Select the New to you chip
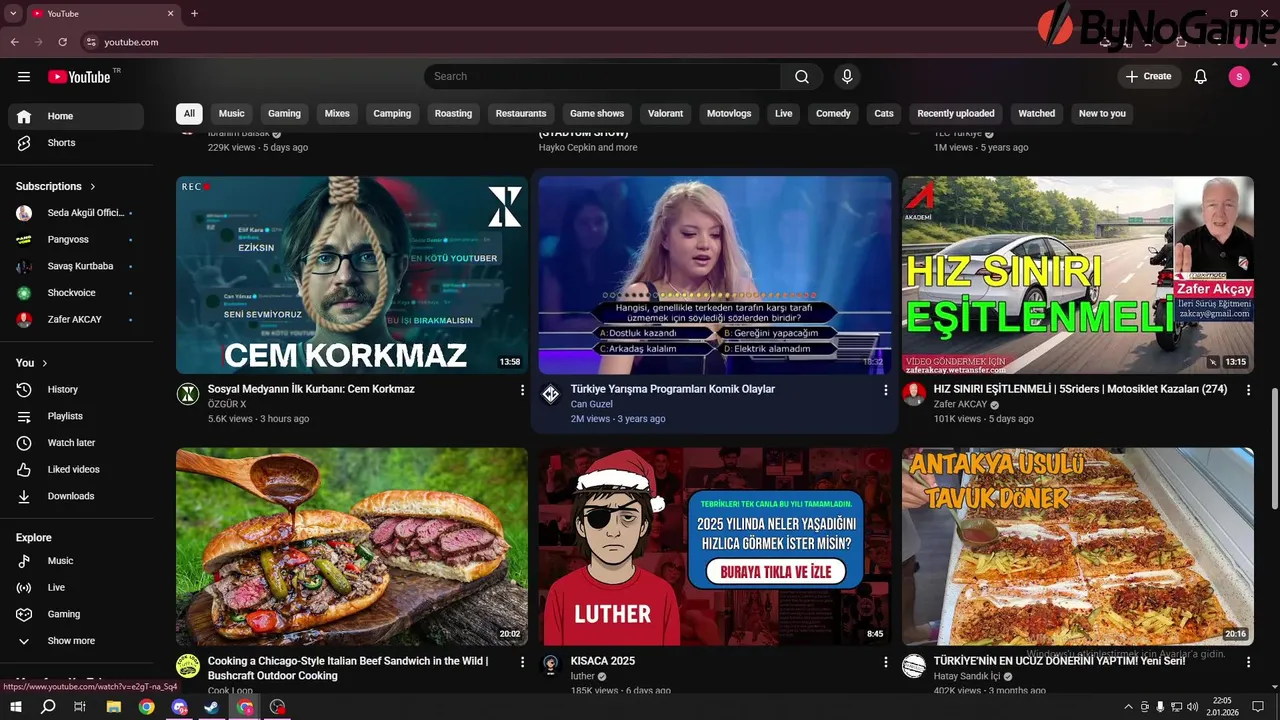Screen dimensions: 1280x720 tap(1102, 114)
